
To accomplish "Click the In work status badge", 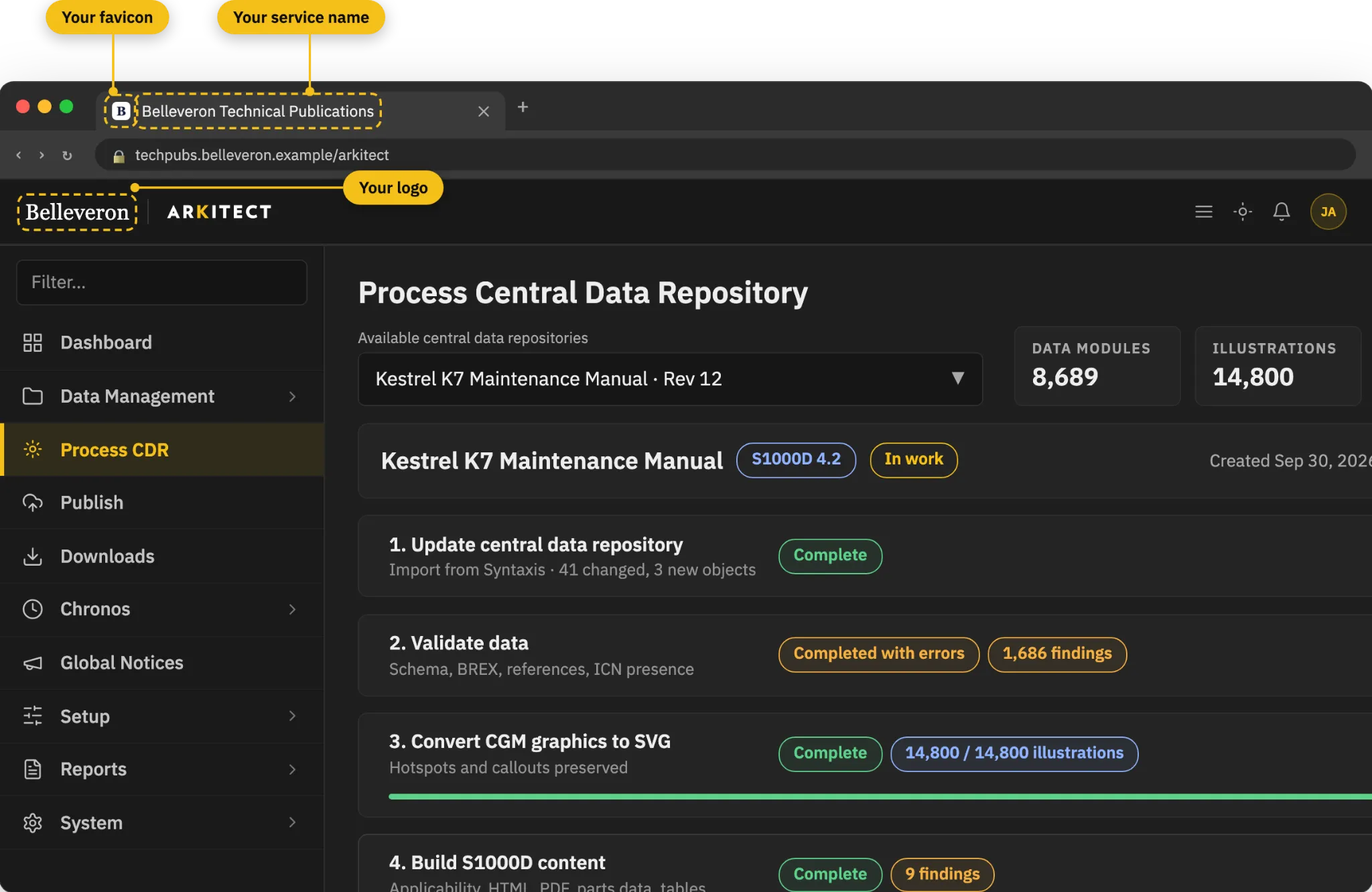I will click(x=914, y=460).
